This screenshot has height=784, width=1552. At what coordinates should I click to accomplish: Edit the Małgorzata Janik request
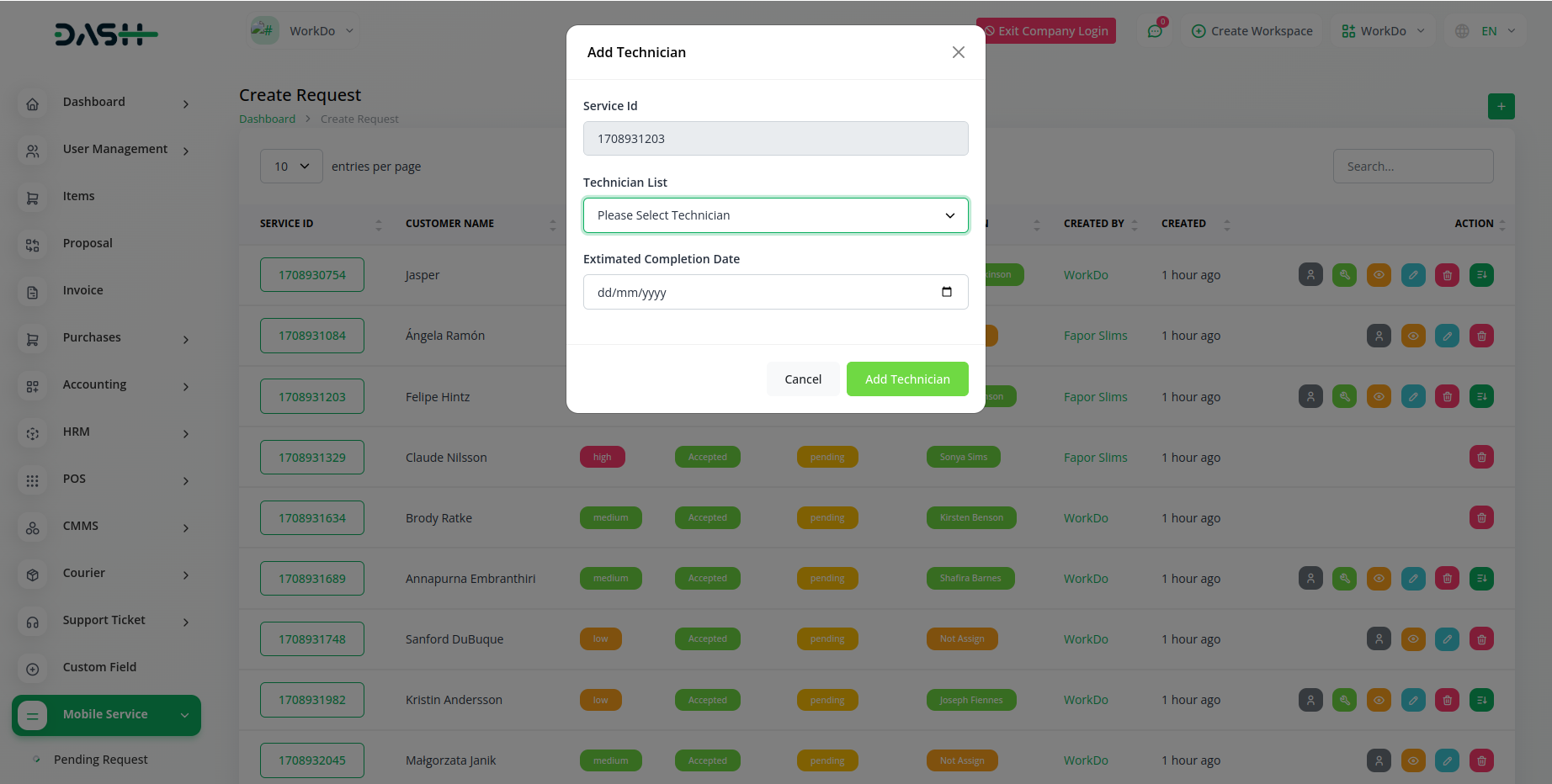[1447, 760]
